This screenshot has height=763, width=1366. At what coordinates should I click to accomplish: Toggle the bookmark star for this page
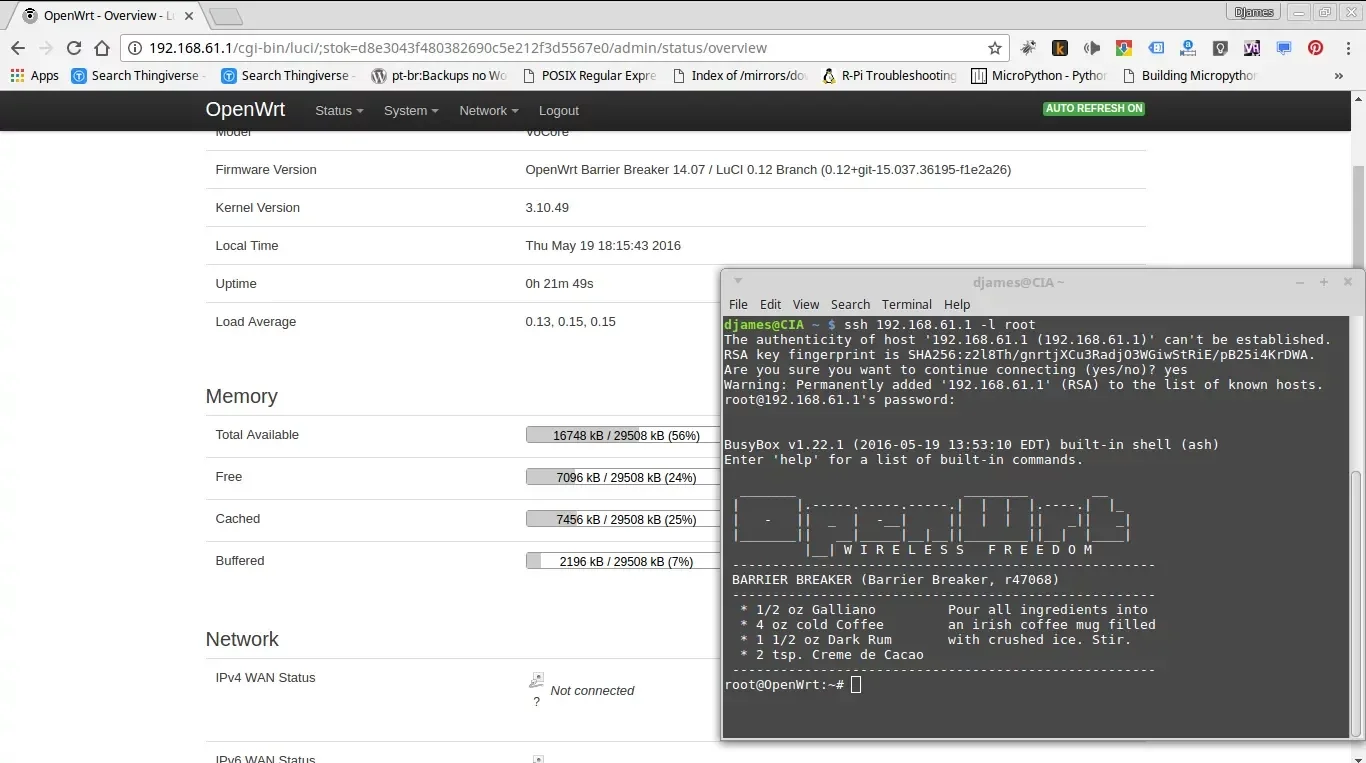coord(995,48)
